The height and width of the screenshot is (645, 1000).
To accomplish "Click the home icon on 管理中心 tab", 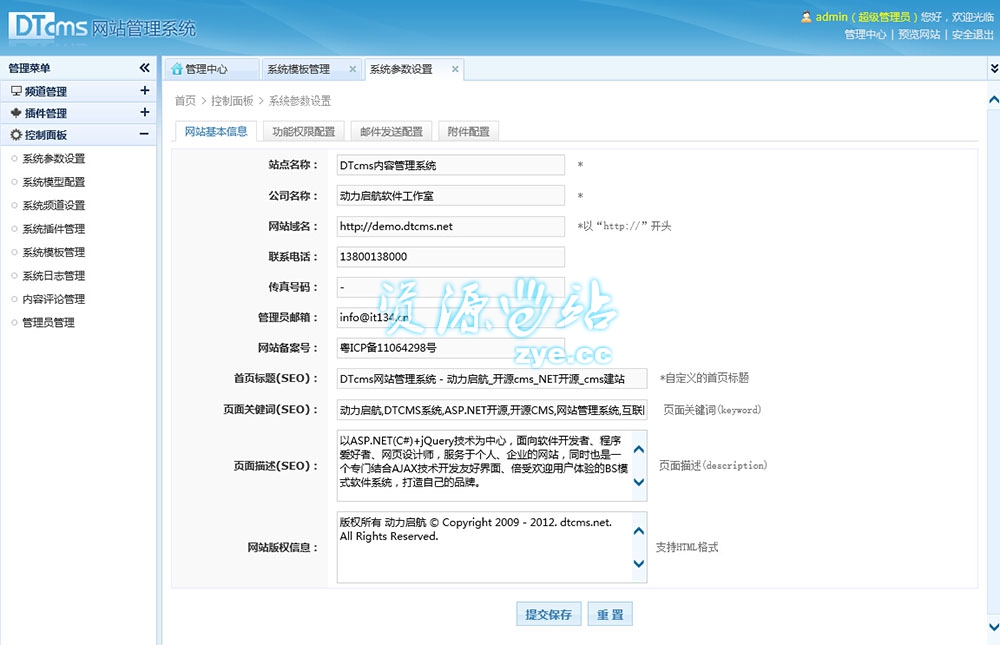I will (x=177, y=69).
